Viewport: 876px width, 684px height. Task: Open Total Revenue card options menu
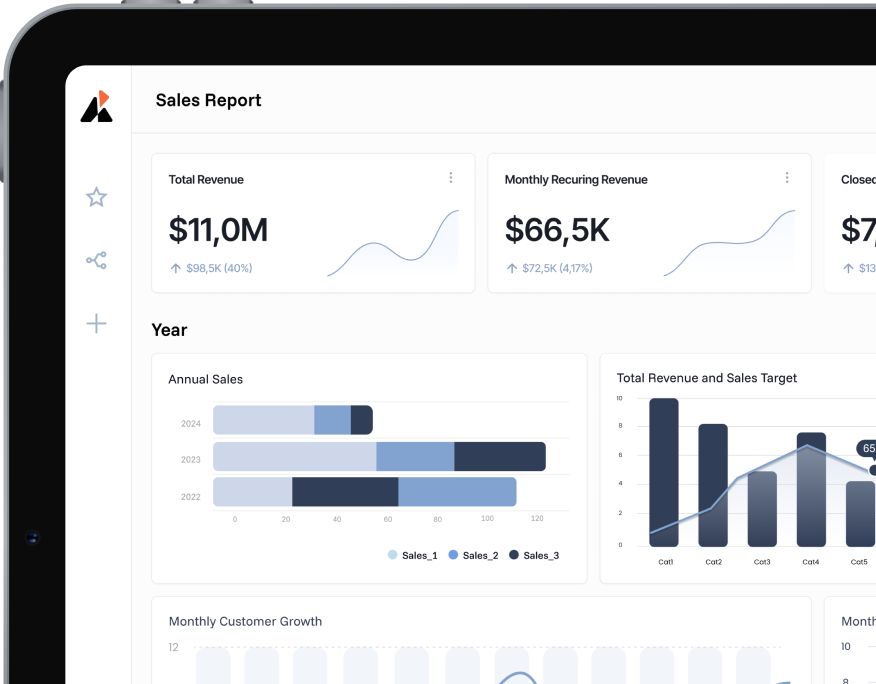(x=451, y=178)
